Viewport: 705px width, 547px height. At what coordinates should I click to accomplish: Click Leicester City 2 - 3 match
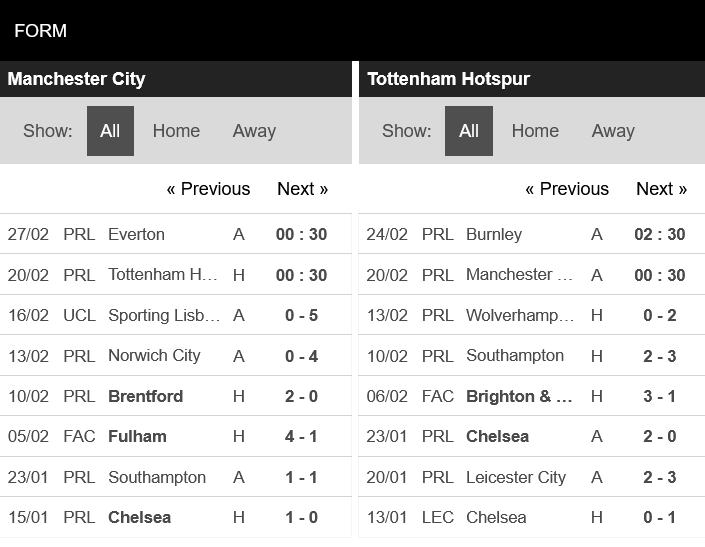pos(516,477)
